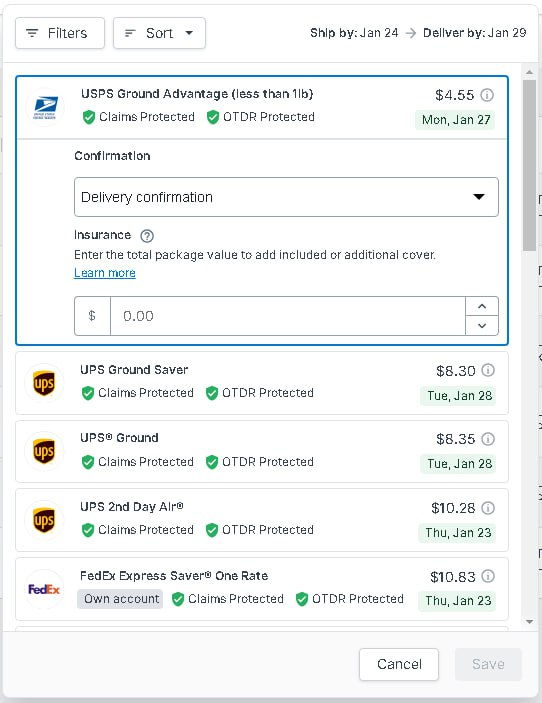Decrease insurance value with down arrow
The height and width of the screenshot is (703, 542).
tap(482, 326)
